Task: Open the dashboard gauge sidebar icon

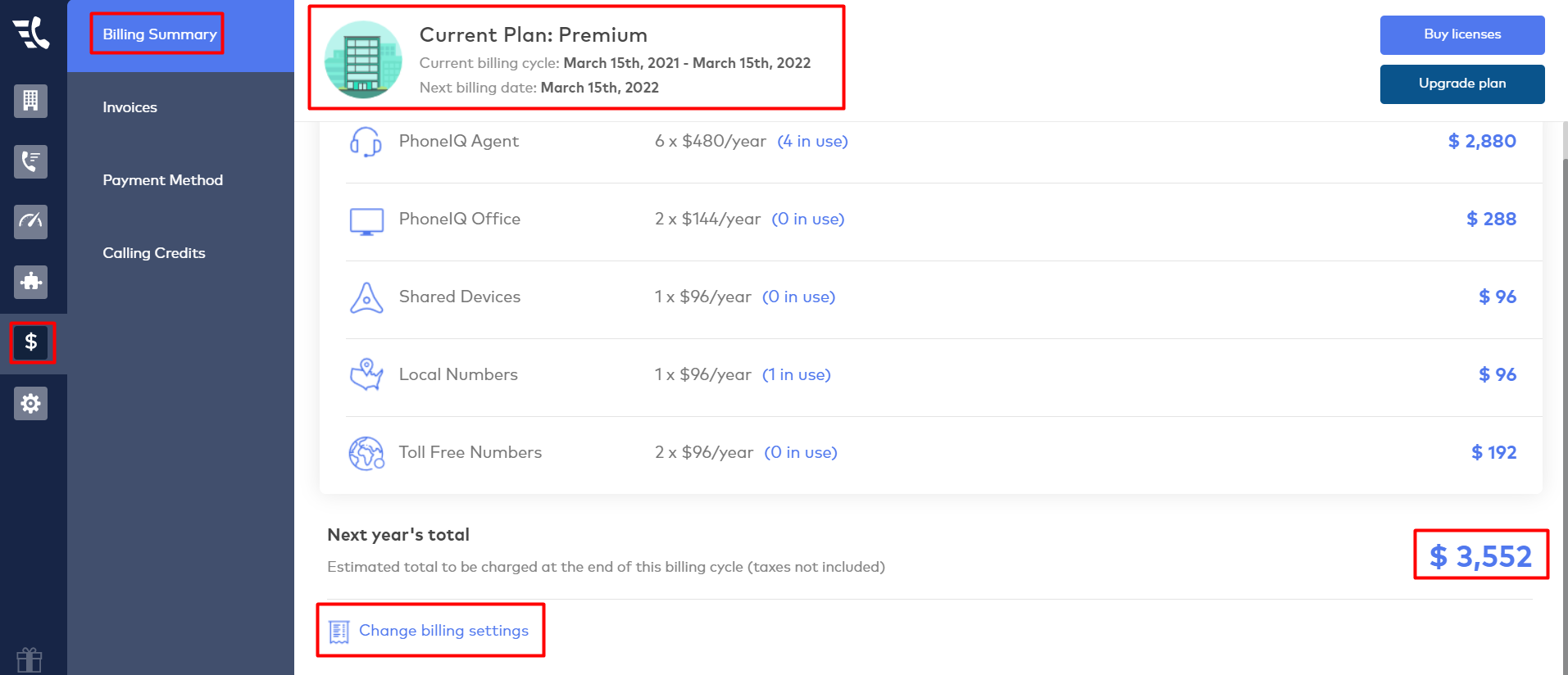Action: click(x=30, y=221)
